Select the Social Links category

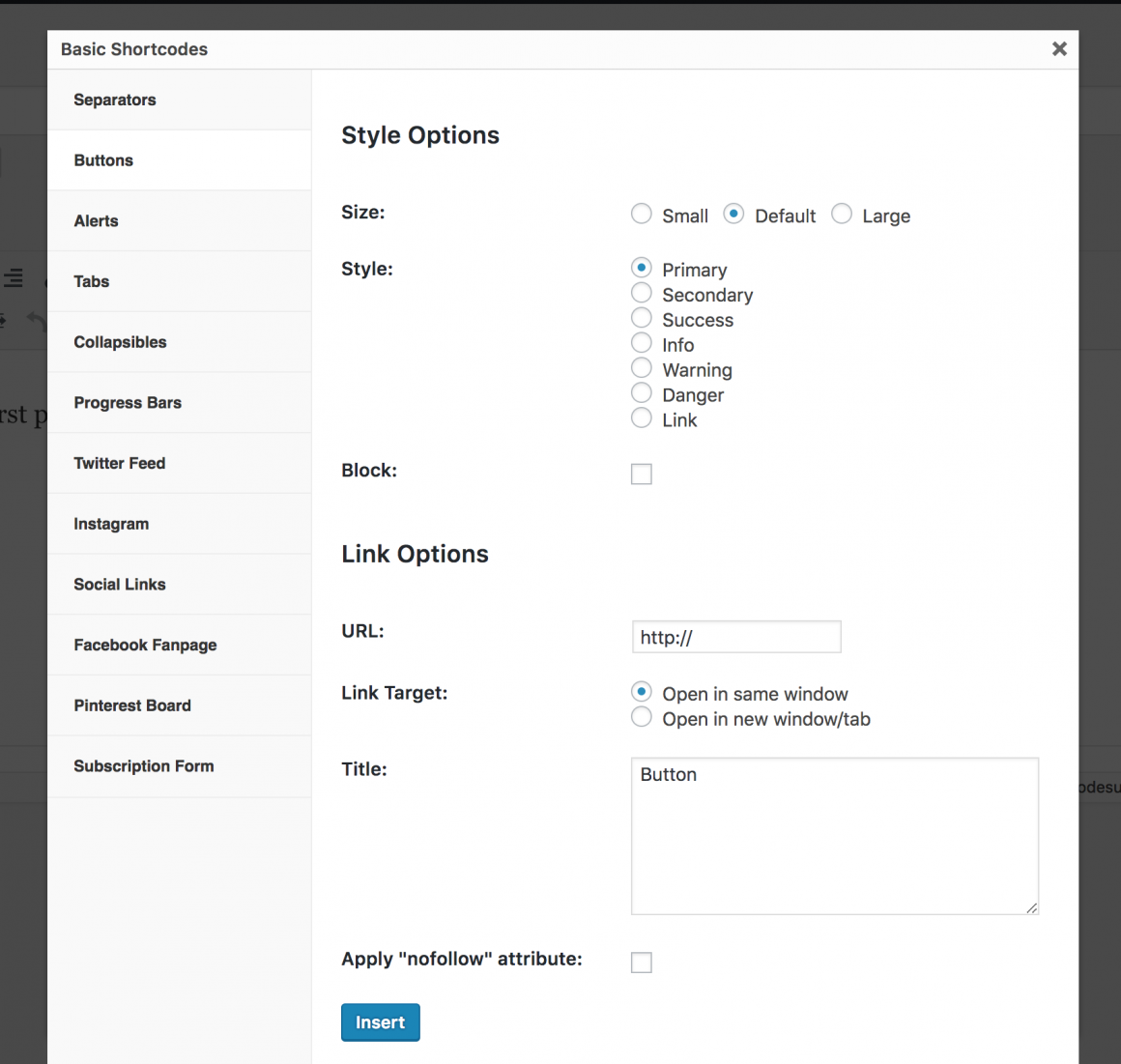[119, 584]
